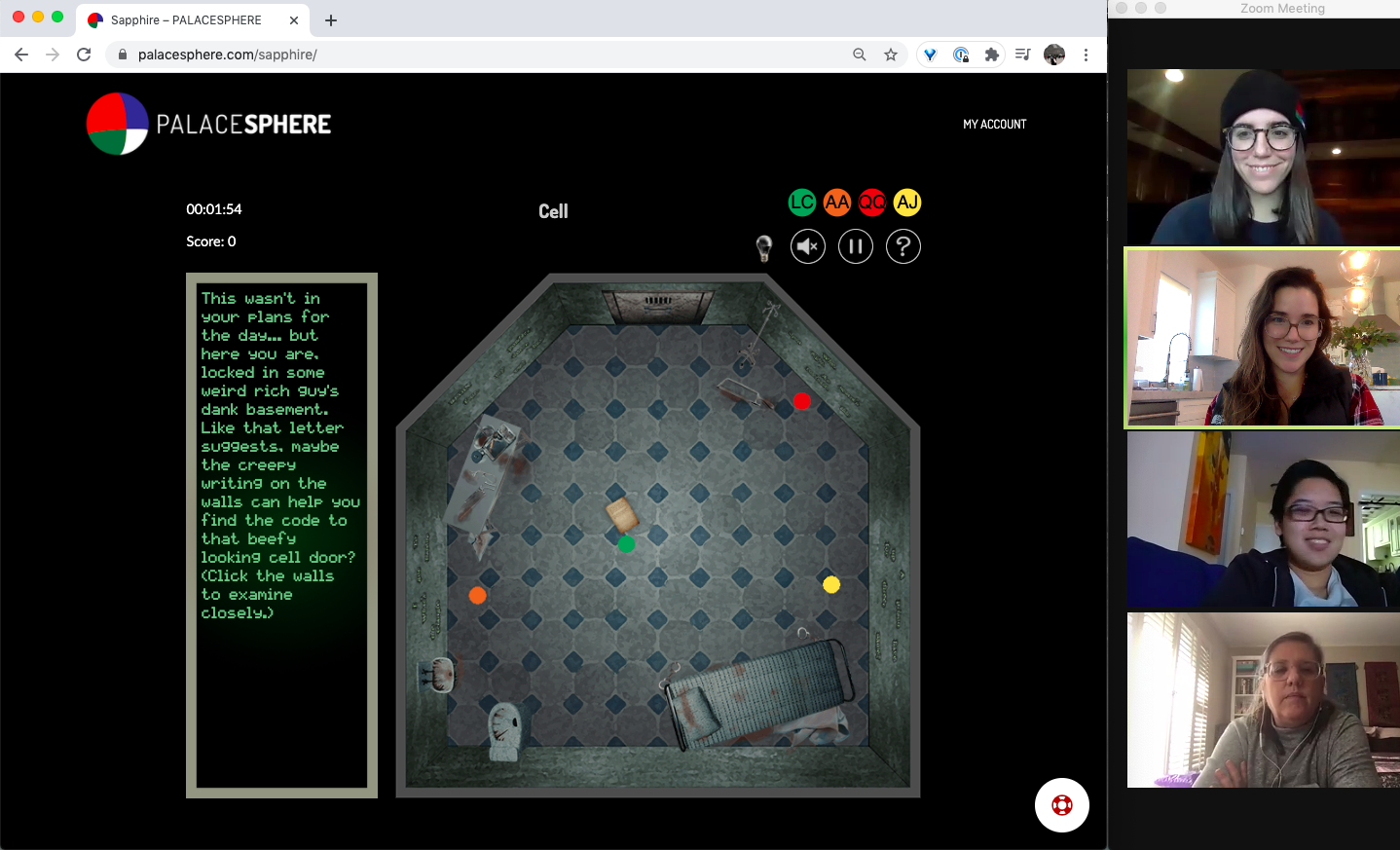Viewport: 1400px width, 850px height.
Task: Click the Score: 0 text
Action: click(x=211, y=241)
